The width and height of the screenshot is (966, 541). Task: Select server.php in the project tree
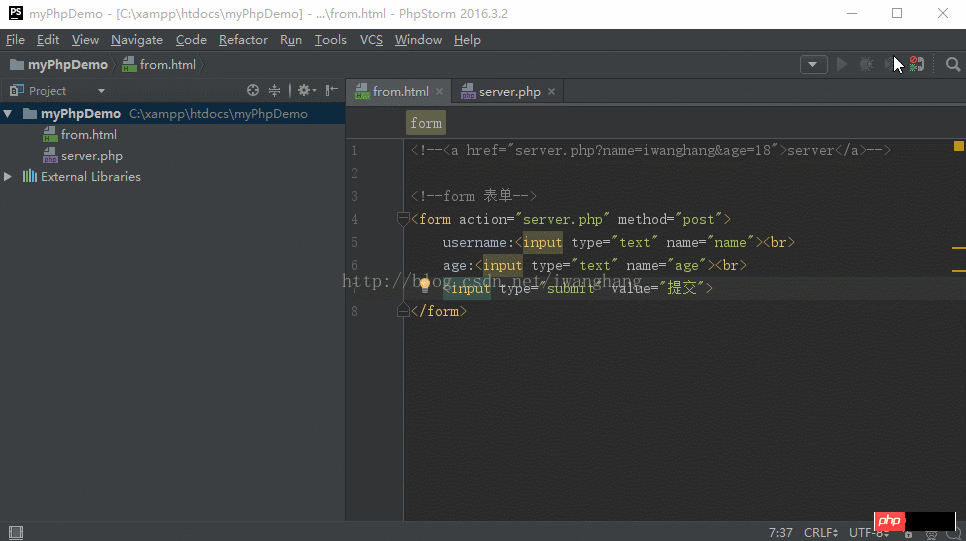[91, 156]
